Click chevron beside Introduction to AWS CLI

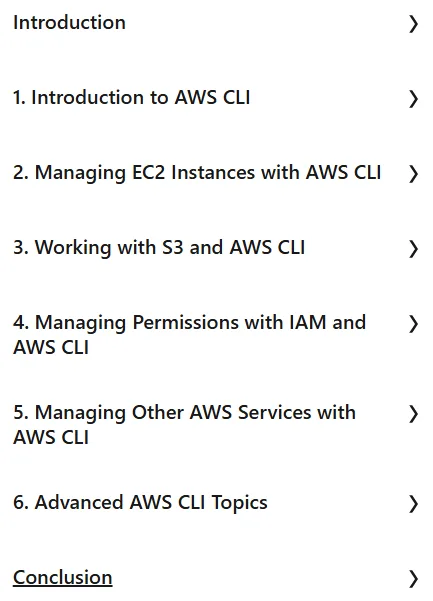(413, 99)
